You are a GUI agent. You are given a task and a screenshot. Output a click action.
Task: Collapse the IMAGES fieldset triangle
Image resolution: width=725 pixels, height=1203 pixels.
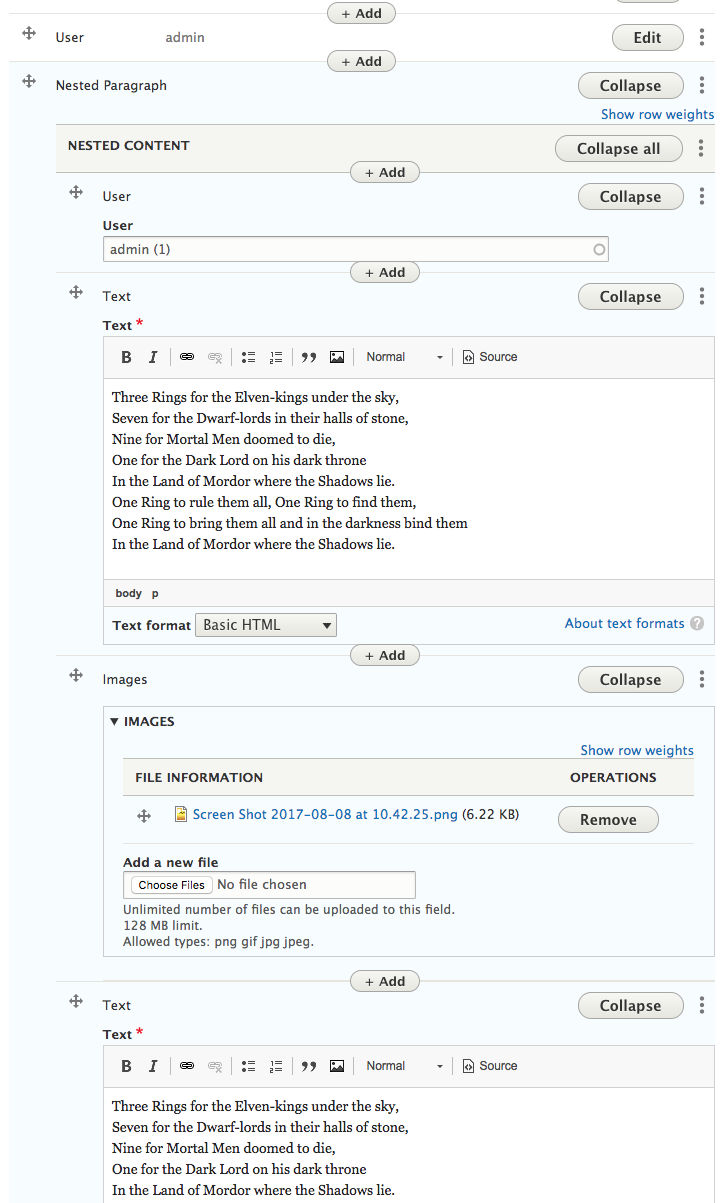(x=114, y=721)
